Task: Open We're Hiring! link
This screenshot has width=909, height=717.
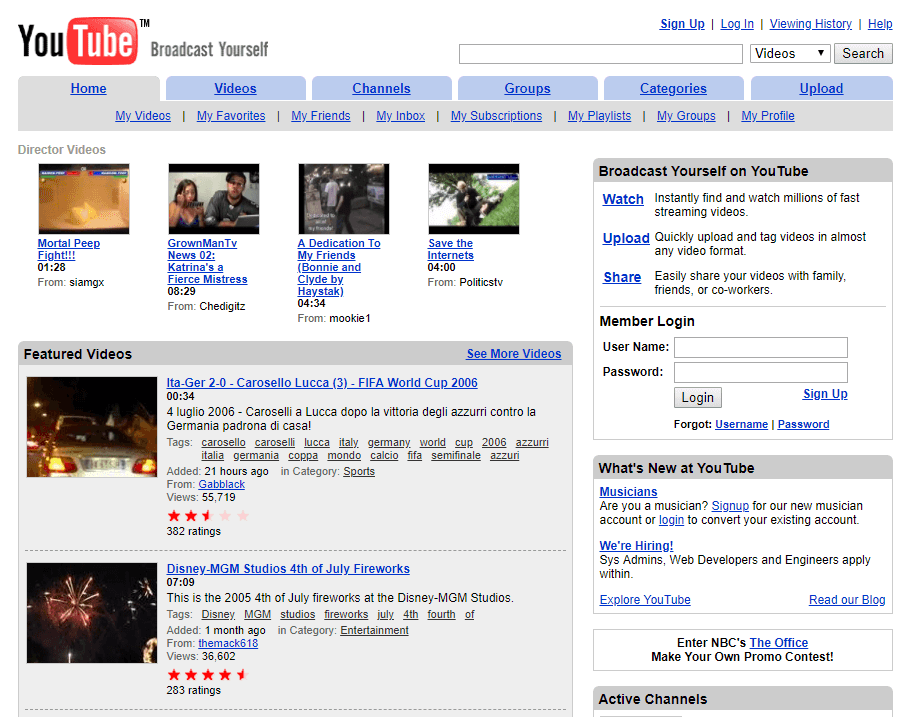Action: [x=636, y=545]
